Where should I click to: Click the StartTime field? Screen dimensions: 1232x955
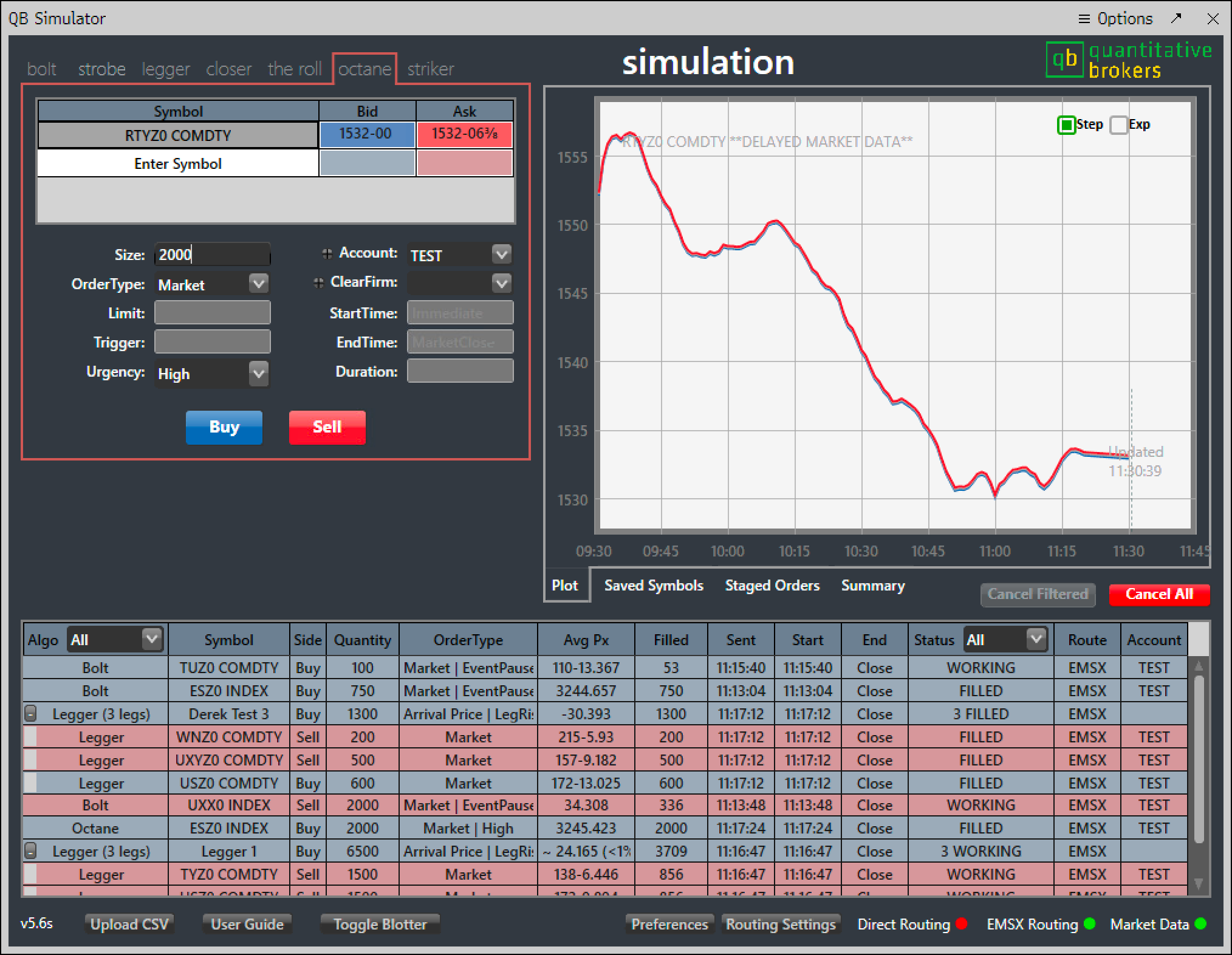(460, 313)
